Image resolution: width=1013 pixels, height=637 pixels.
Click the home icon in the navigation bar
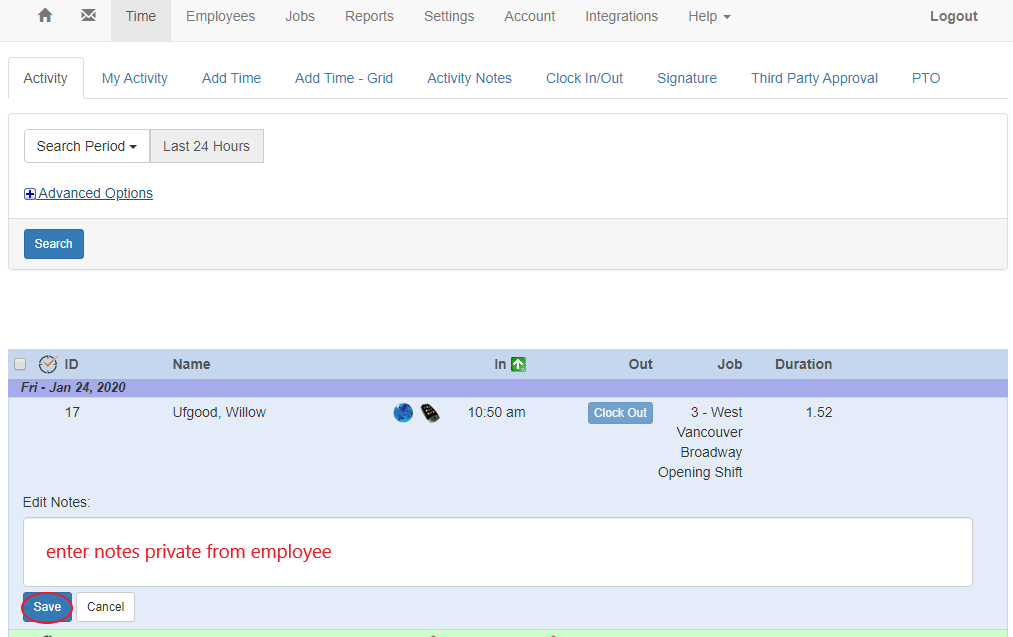tap(43, 15)
